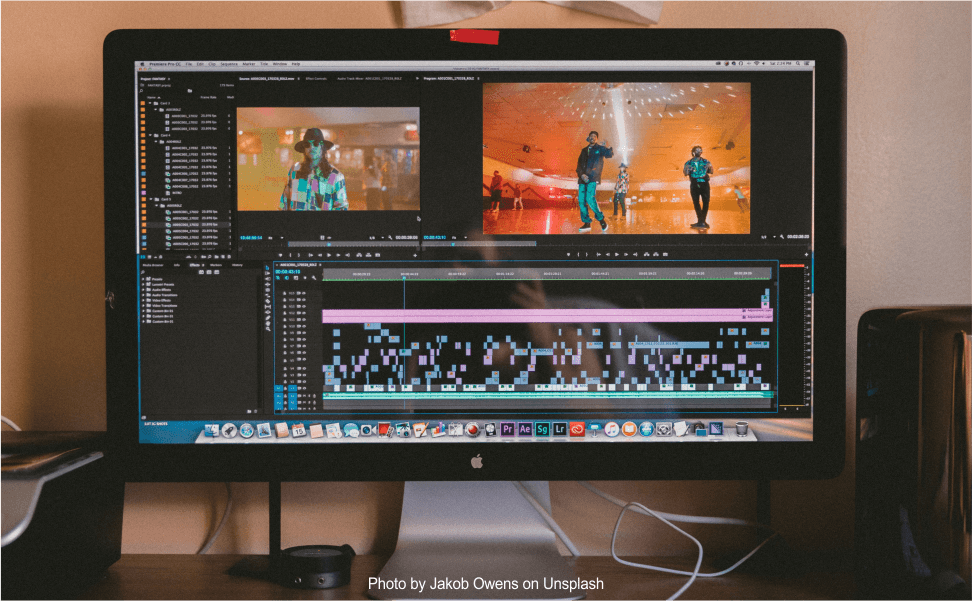Open Finder from the Dock
Screen dimensions: 972x601
coord(212,430)
